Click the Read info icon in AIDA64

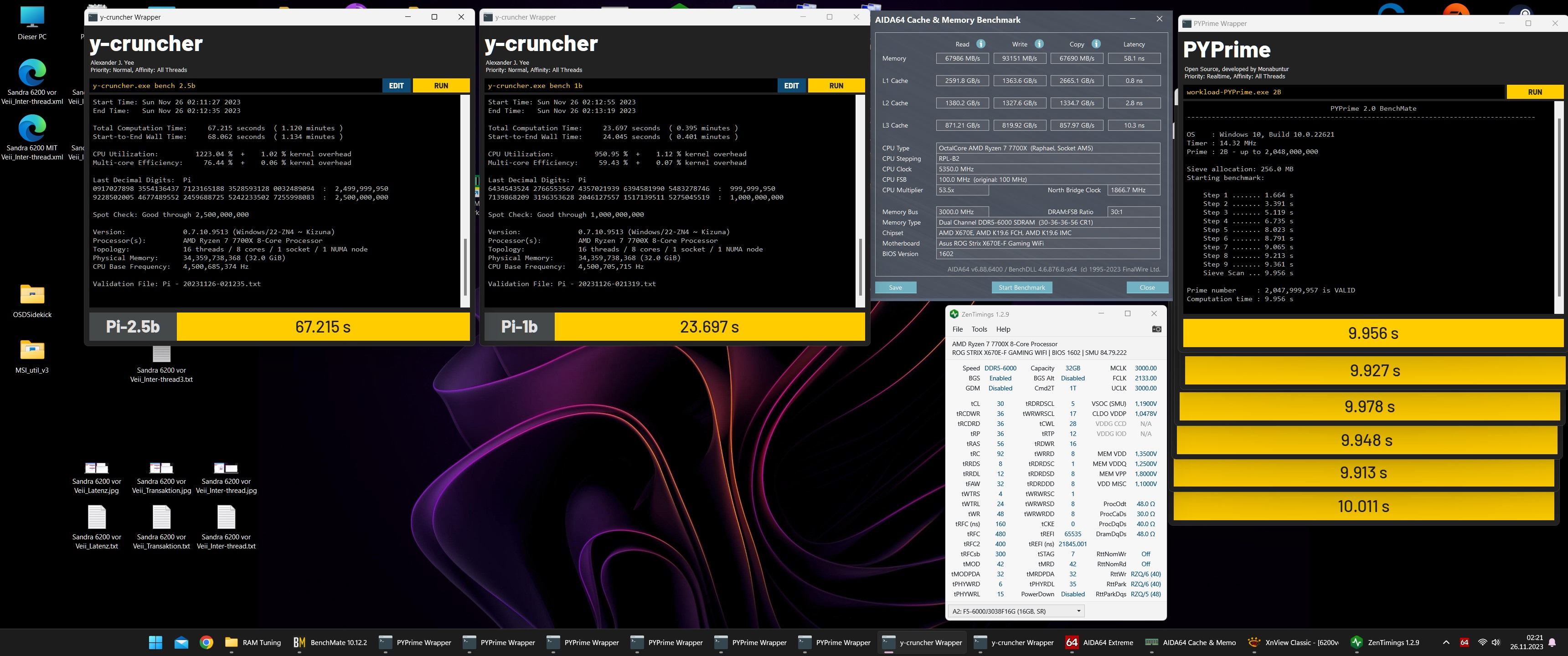(x=980, y=44)
